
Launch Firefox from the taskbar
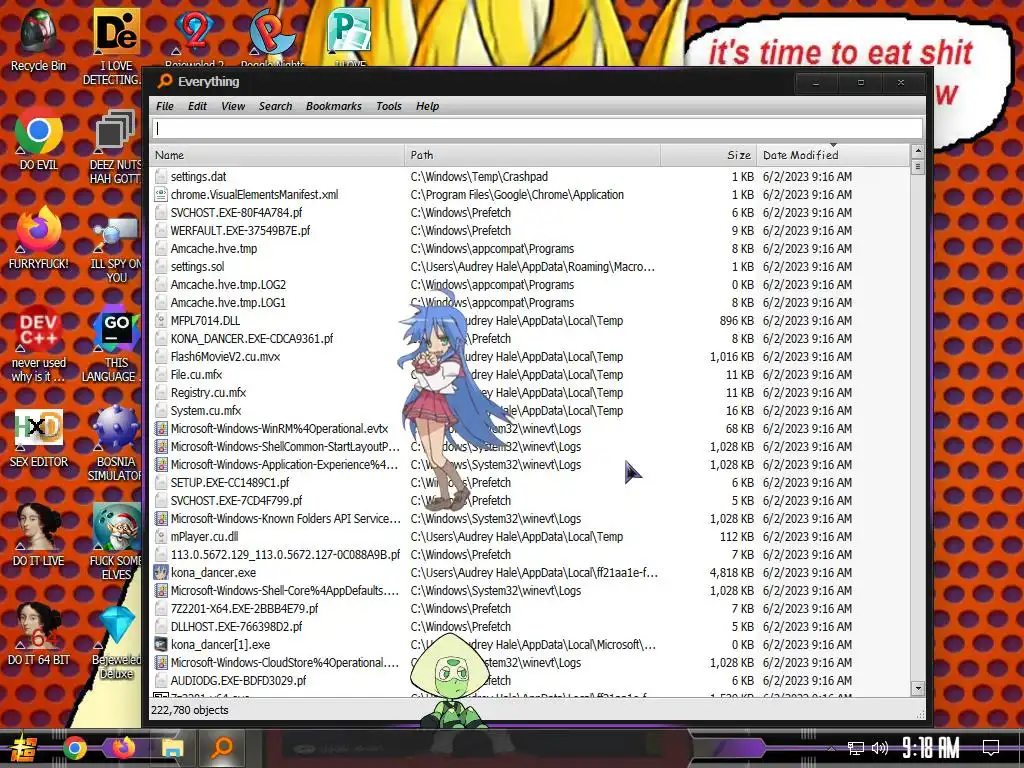pyautogui.click(x=123, y=748)
